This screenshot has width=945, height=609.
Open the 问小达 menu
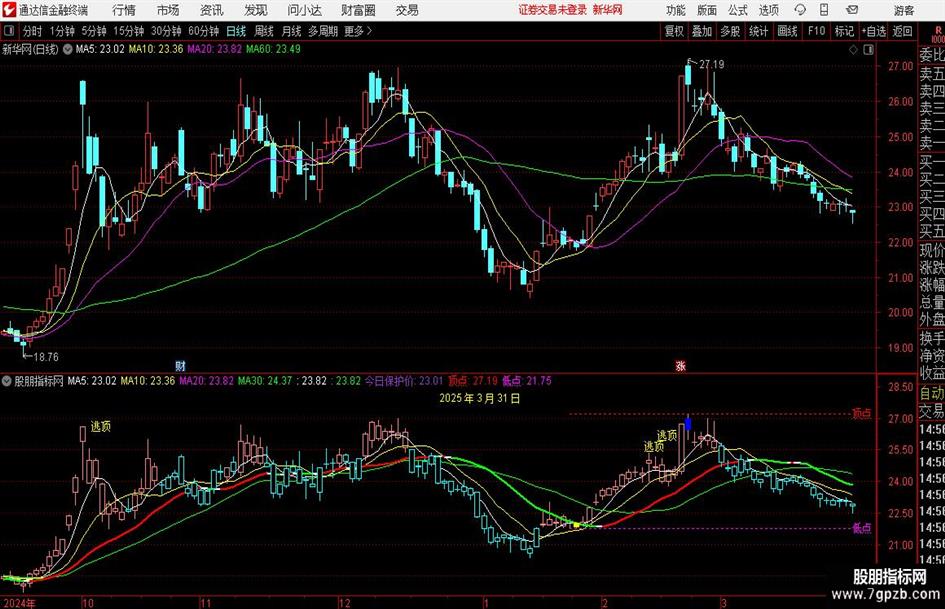(304, 10)
